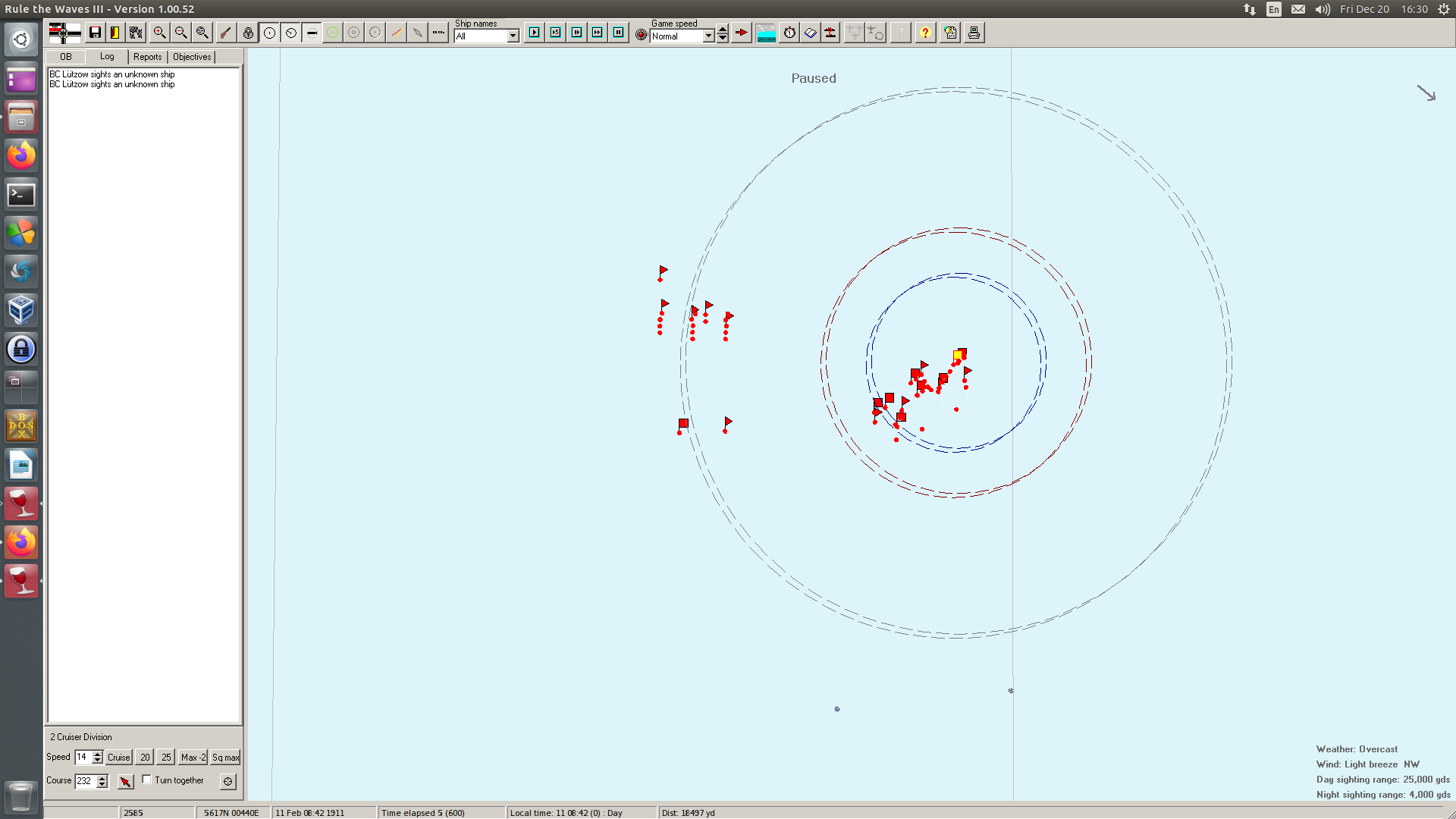
Task: Toggle the green circle display button
Action: pos(333,33)
